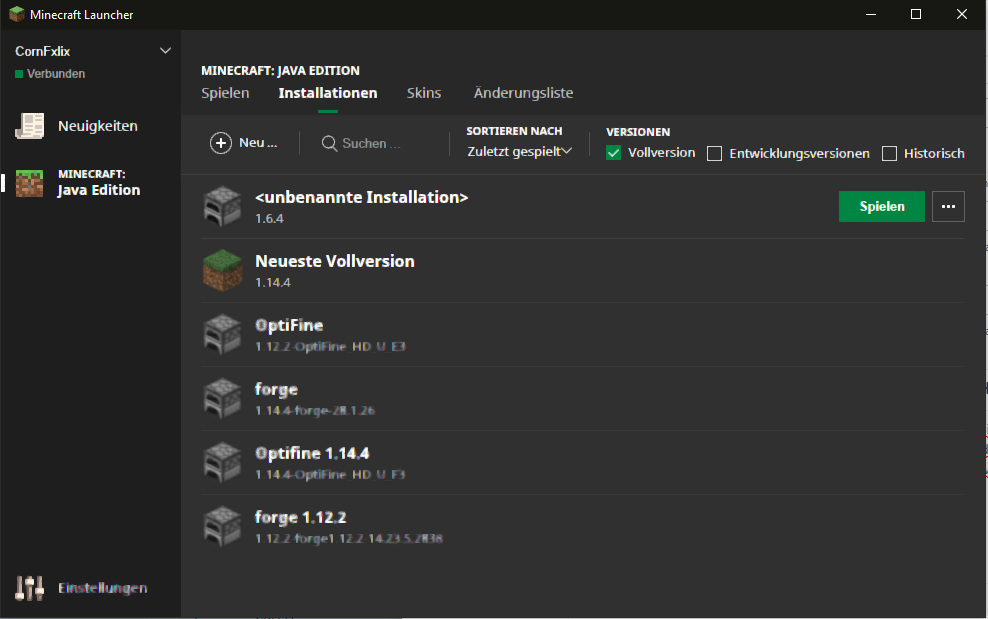
Task: Expand the CornFxlix account dropdown chevron
Action: (165, 51)
